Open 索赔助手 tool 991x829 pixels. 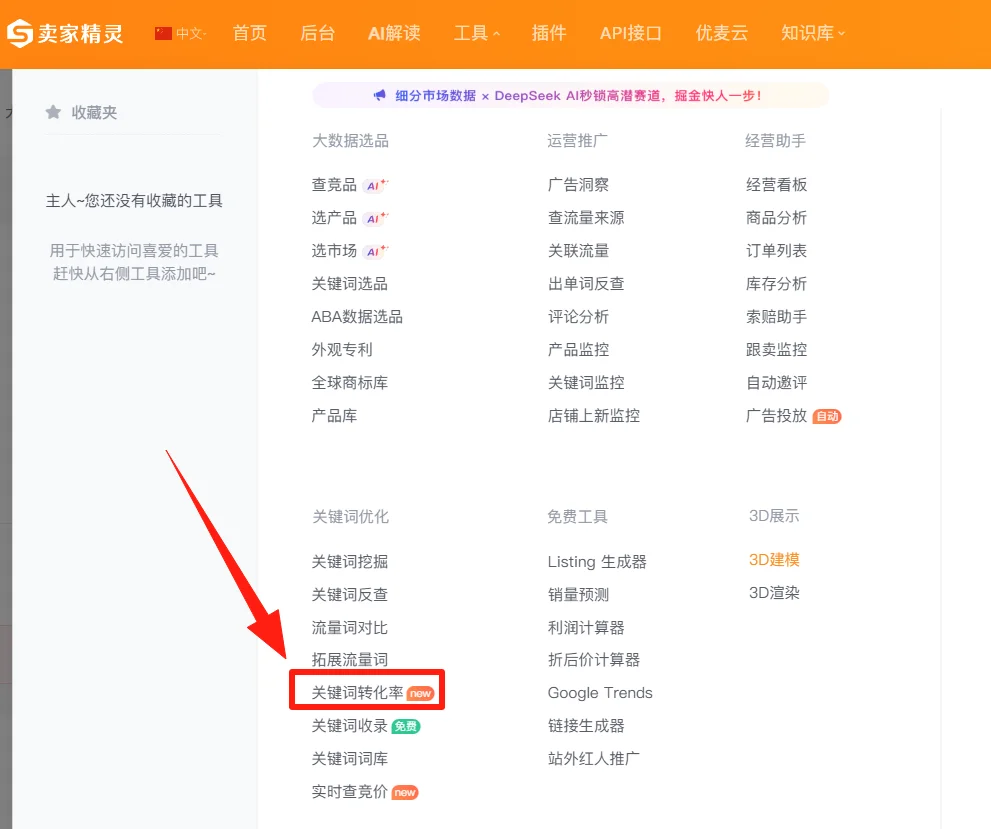pos(777,316)
